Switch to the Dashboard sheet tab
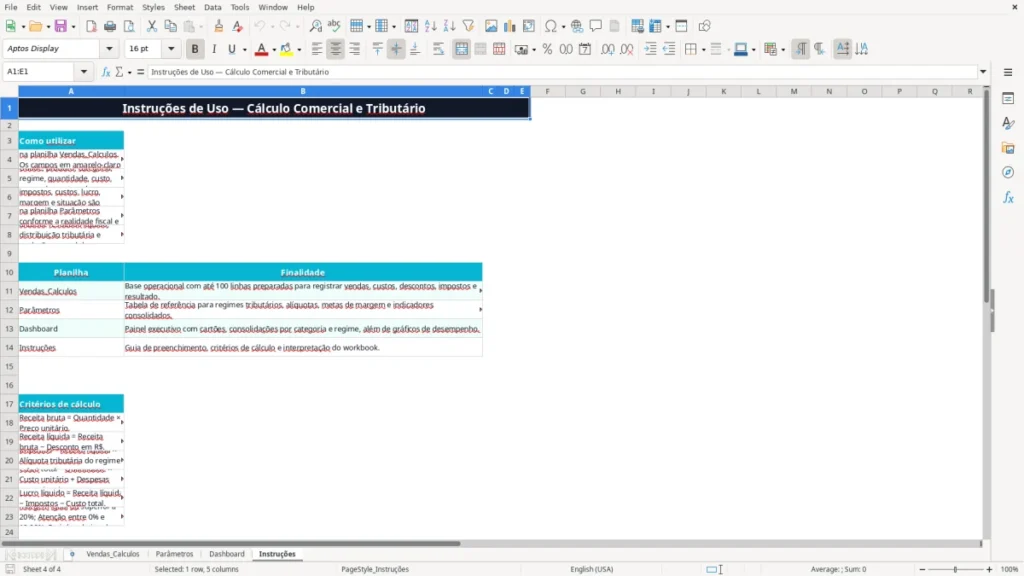 tap(227, 554)
